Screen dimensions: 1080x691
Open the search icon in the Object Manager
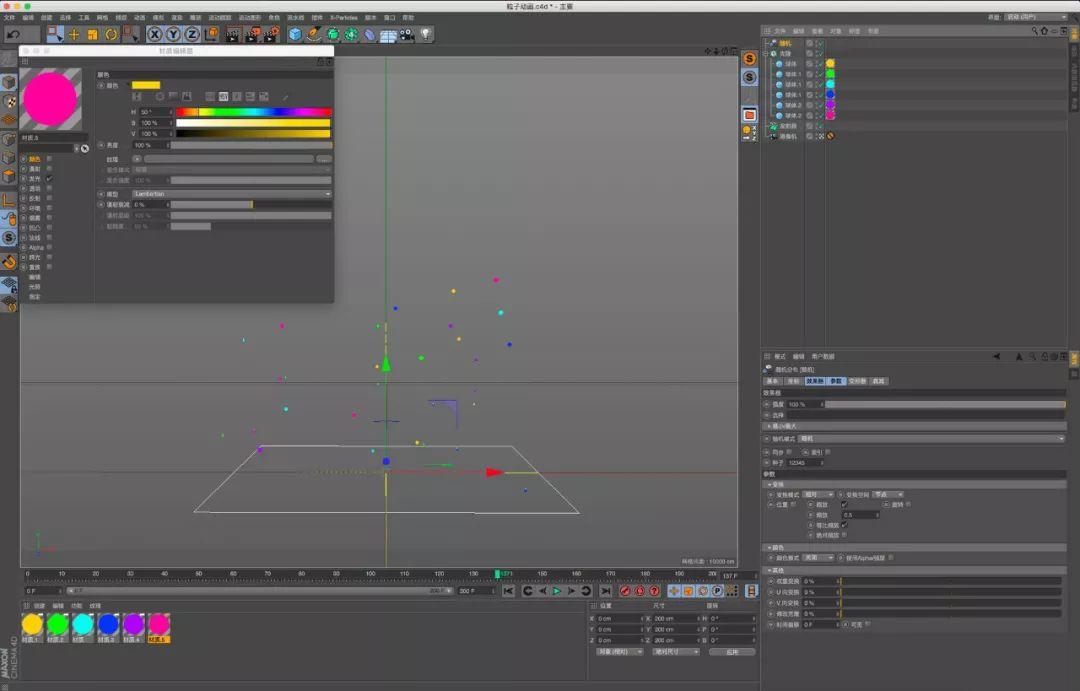pyautogui.click(x=1036, y=31)
